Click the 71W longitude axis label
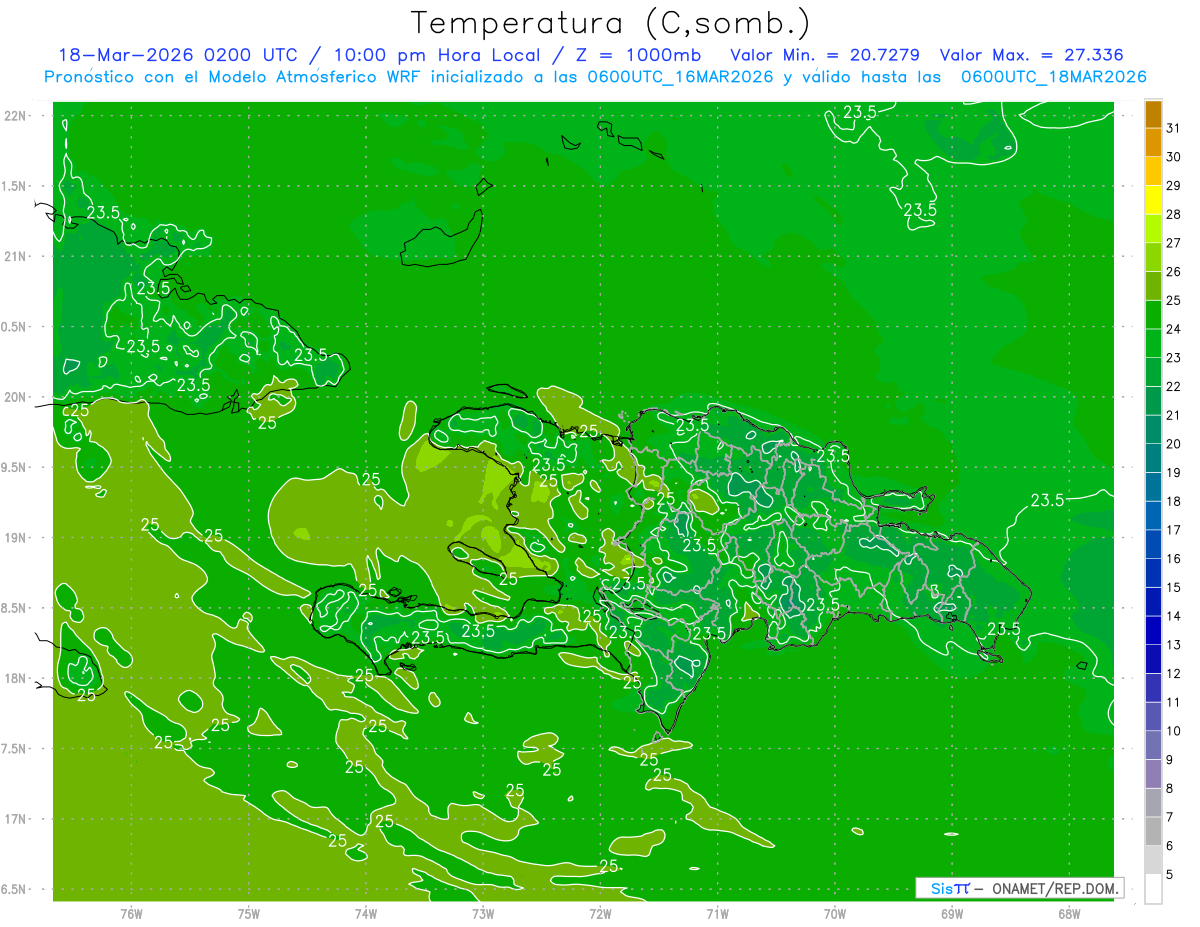1200x927 pixels. coord(717,913)
